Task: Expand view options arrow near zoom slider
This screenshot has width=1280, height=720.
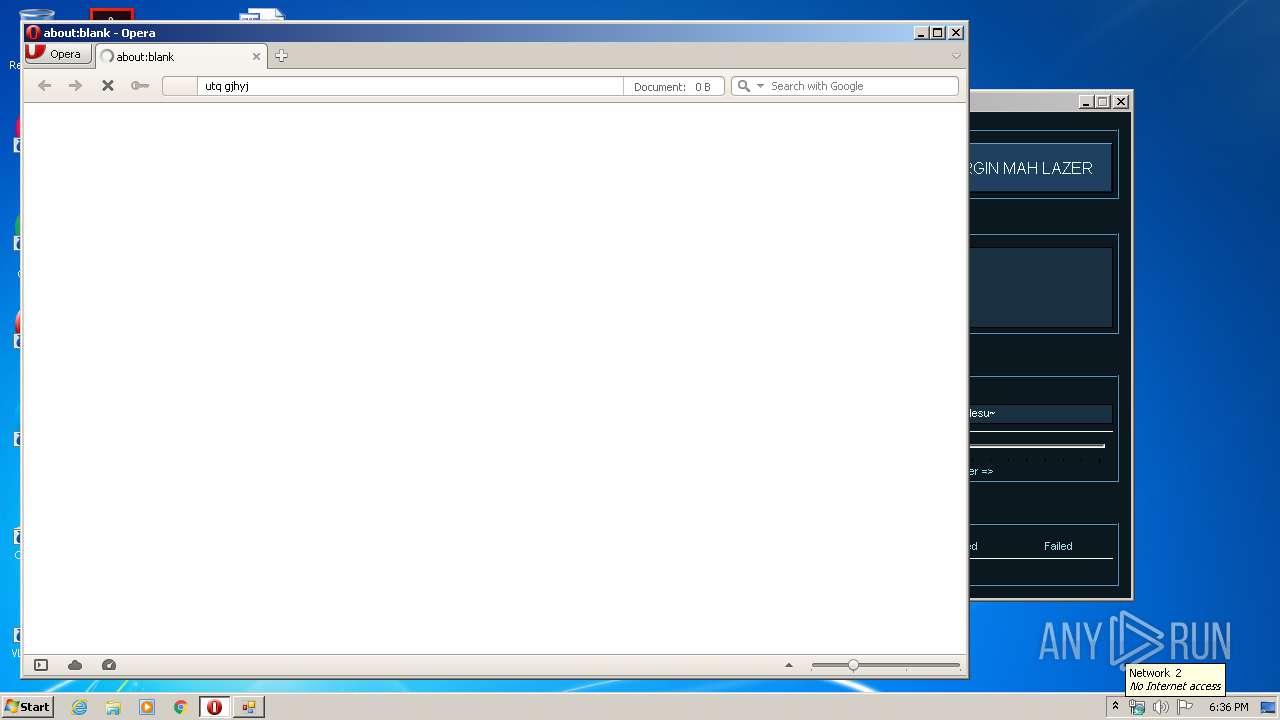Action: coord(788,665)
